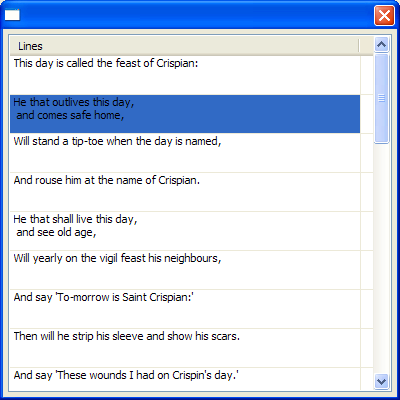400x400 pixels.
Task: Select row 'Will yearly on the vigil feast his neighbours'
Action: (x=185, y=270)
